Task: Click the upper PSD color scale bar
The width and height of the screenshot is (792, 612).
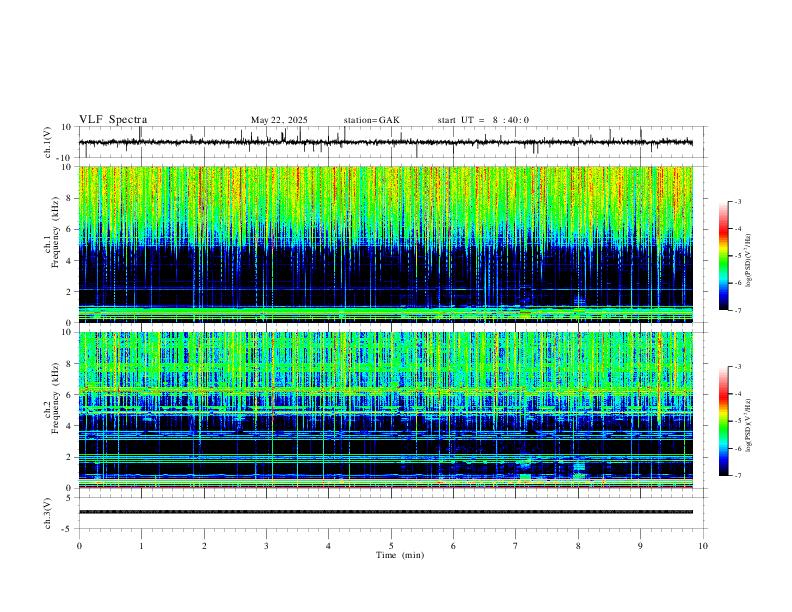Action: tap(724, 256)
